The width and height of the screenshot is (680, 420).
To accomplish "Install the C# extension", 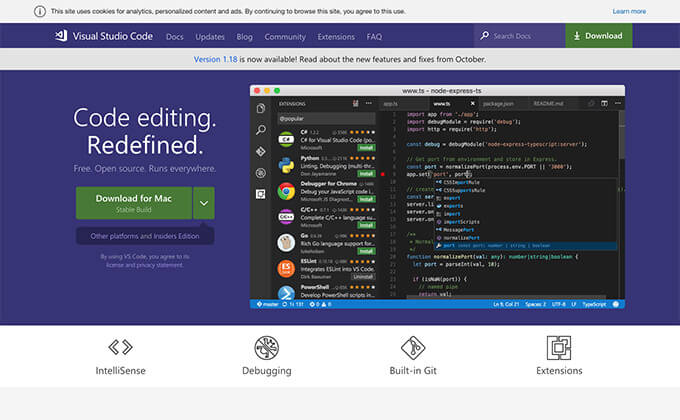I will [366, 148].
